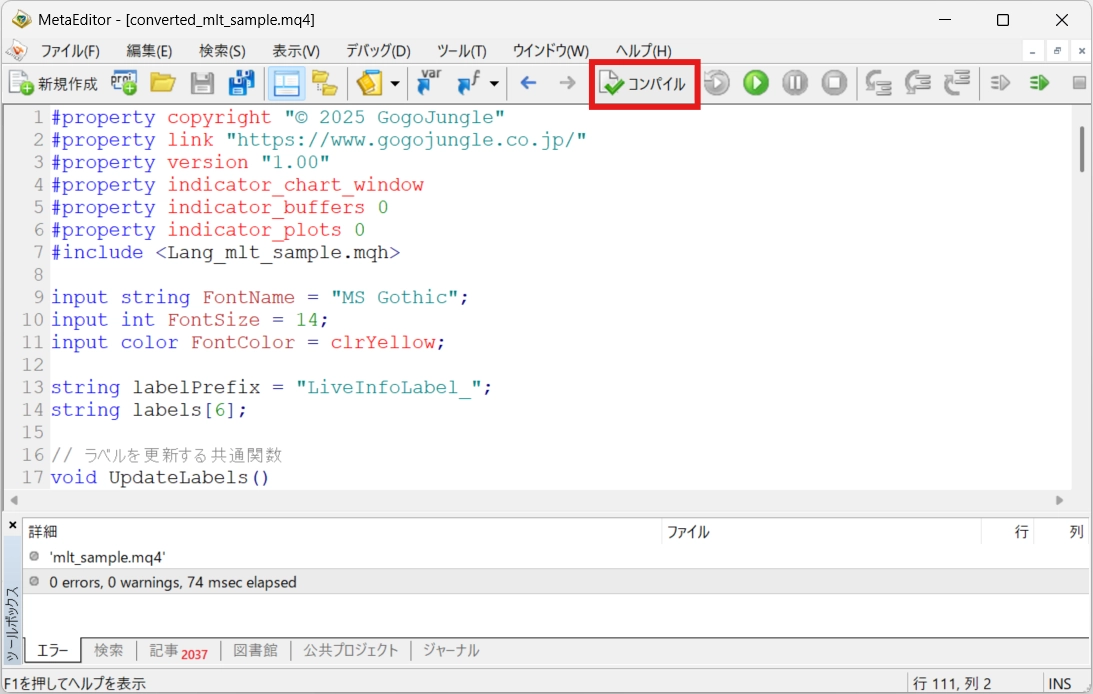1093x694 pixels.
Task: Create a new project via toolbar icon
Action: coord(124,83)
